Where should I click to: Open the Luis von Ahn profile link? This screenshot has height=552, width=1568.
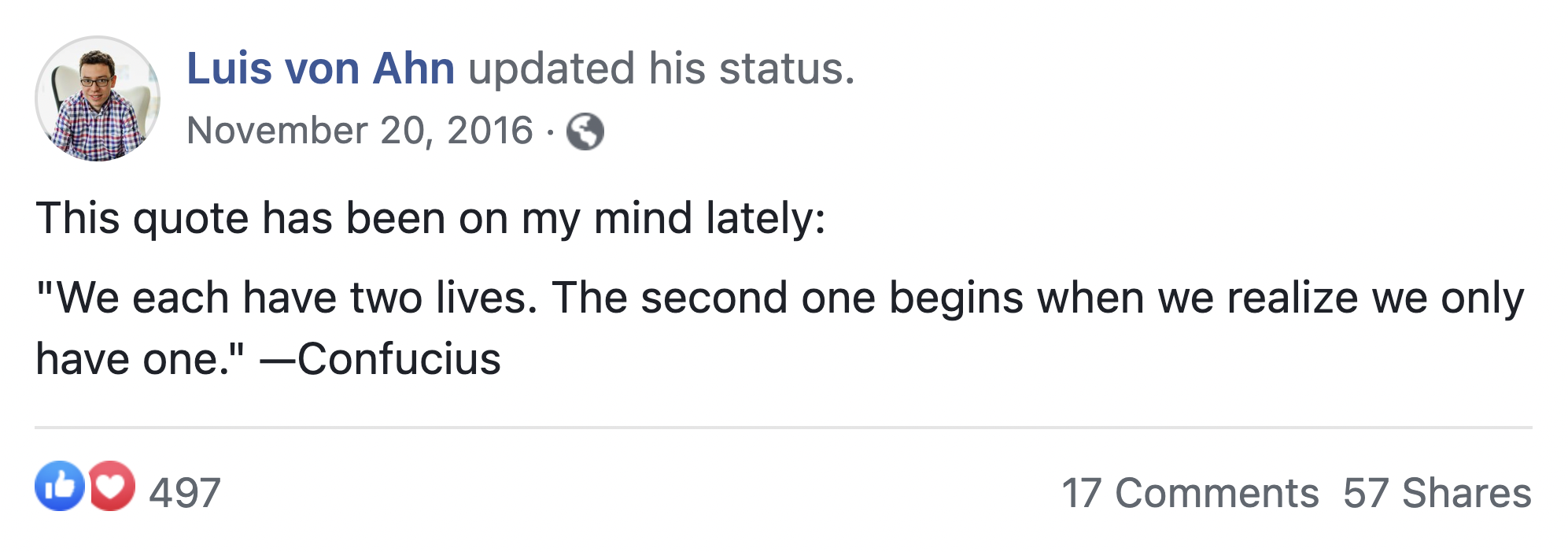tap(320, 69)
